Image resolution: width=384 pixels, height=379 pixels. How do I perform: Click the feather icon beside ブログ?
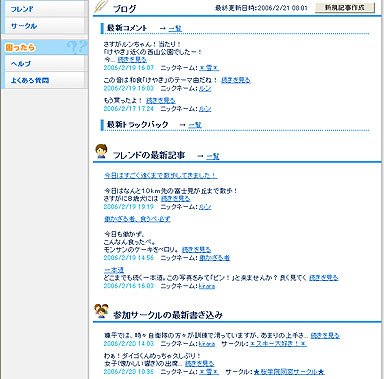pyautogui.click(x=100, y=7)
